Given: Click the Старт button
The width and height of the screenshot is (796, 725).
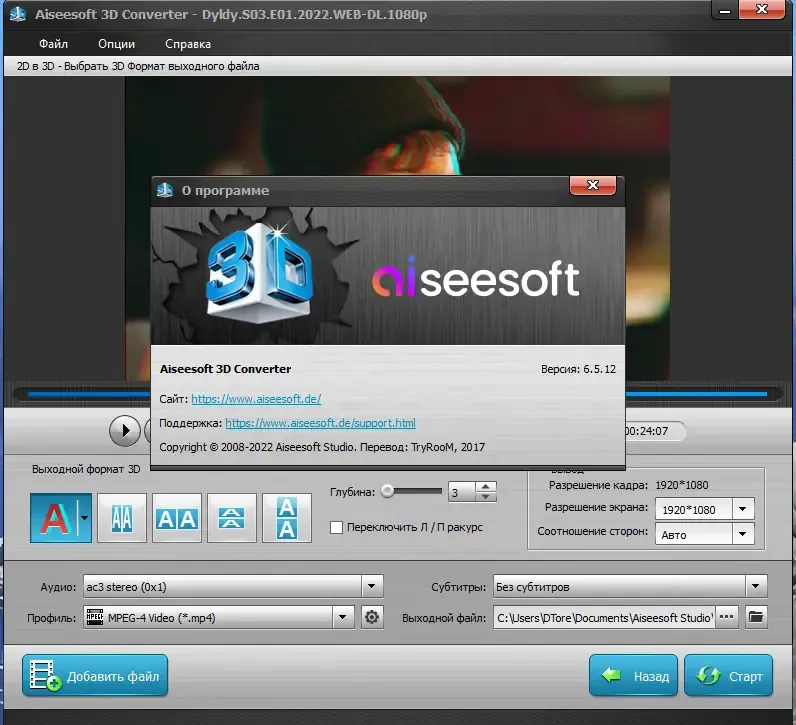Looking at the screenshot, I should coord(728,675).
